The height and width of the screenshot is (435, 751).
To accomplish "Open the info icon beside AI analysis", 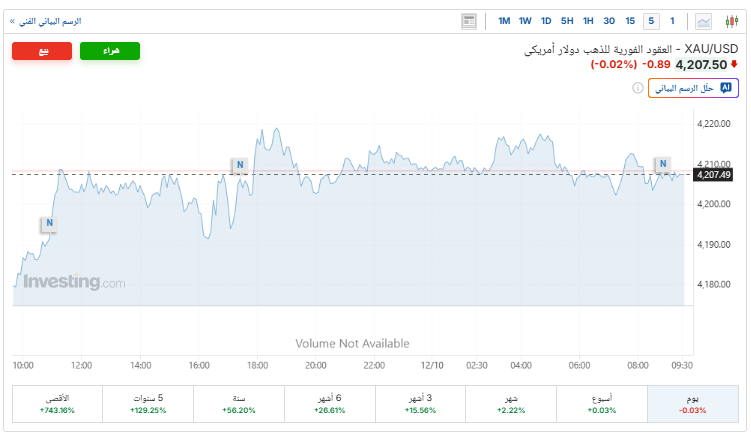I will tap(637, 88).
